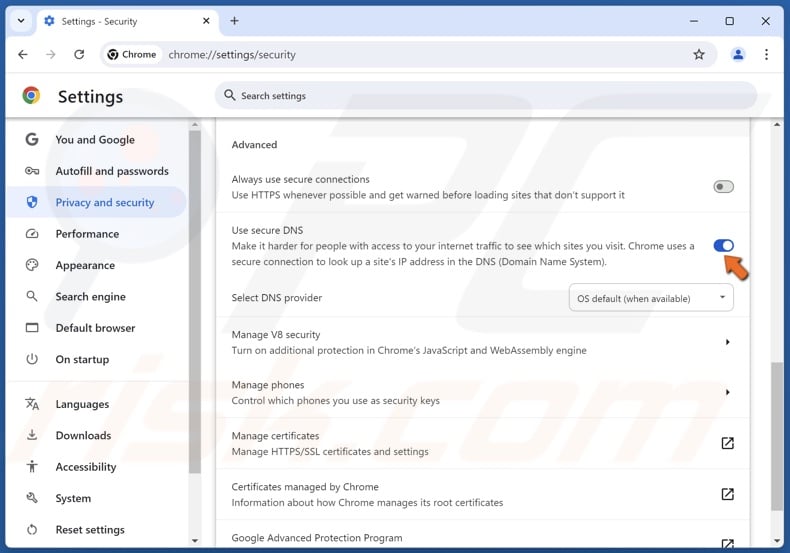The height and width of the screenshot is (553, 790).
Task: Click the Downloads arrow icon
Action: pos(32,435)
